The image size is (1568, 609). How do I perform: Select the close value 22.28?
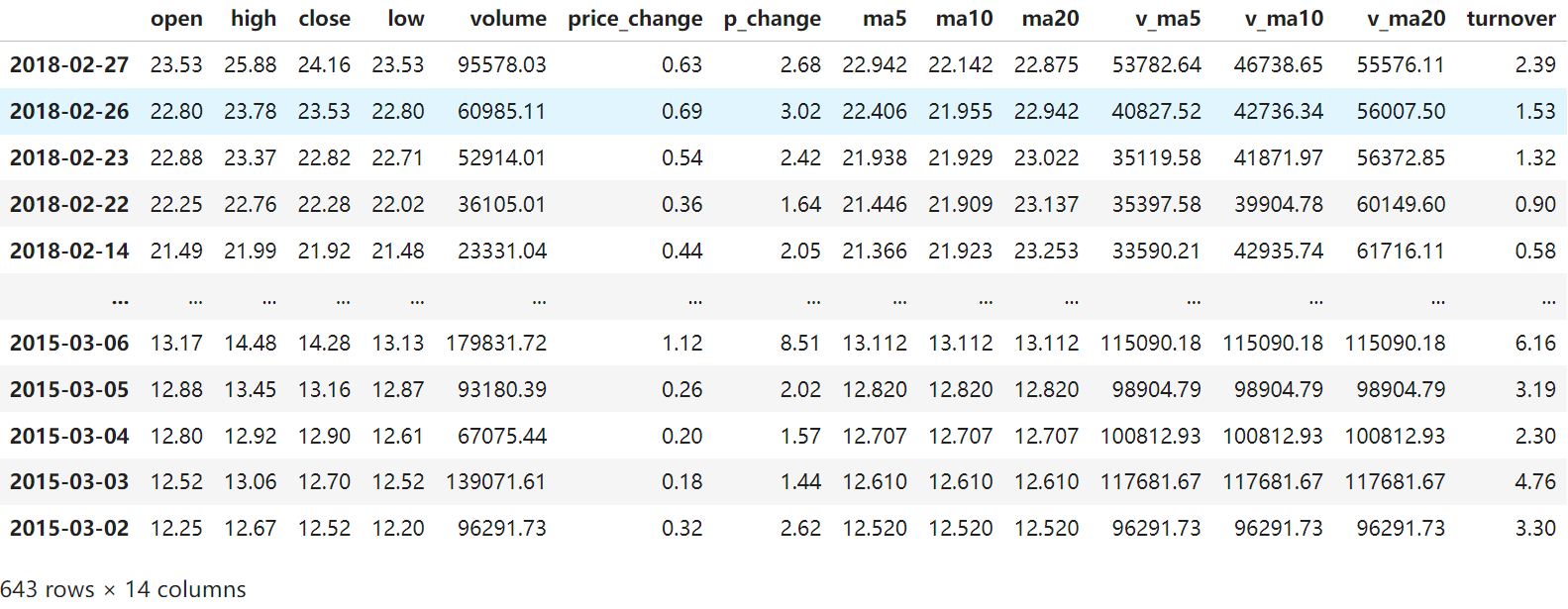(x=324, y=205)
